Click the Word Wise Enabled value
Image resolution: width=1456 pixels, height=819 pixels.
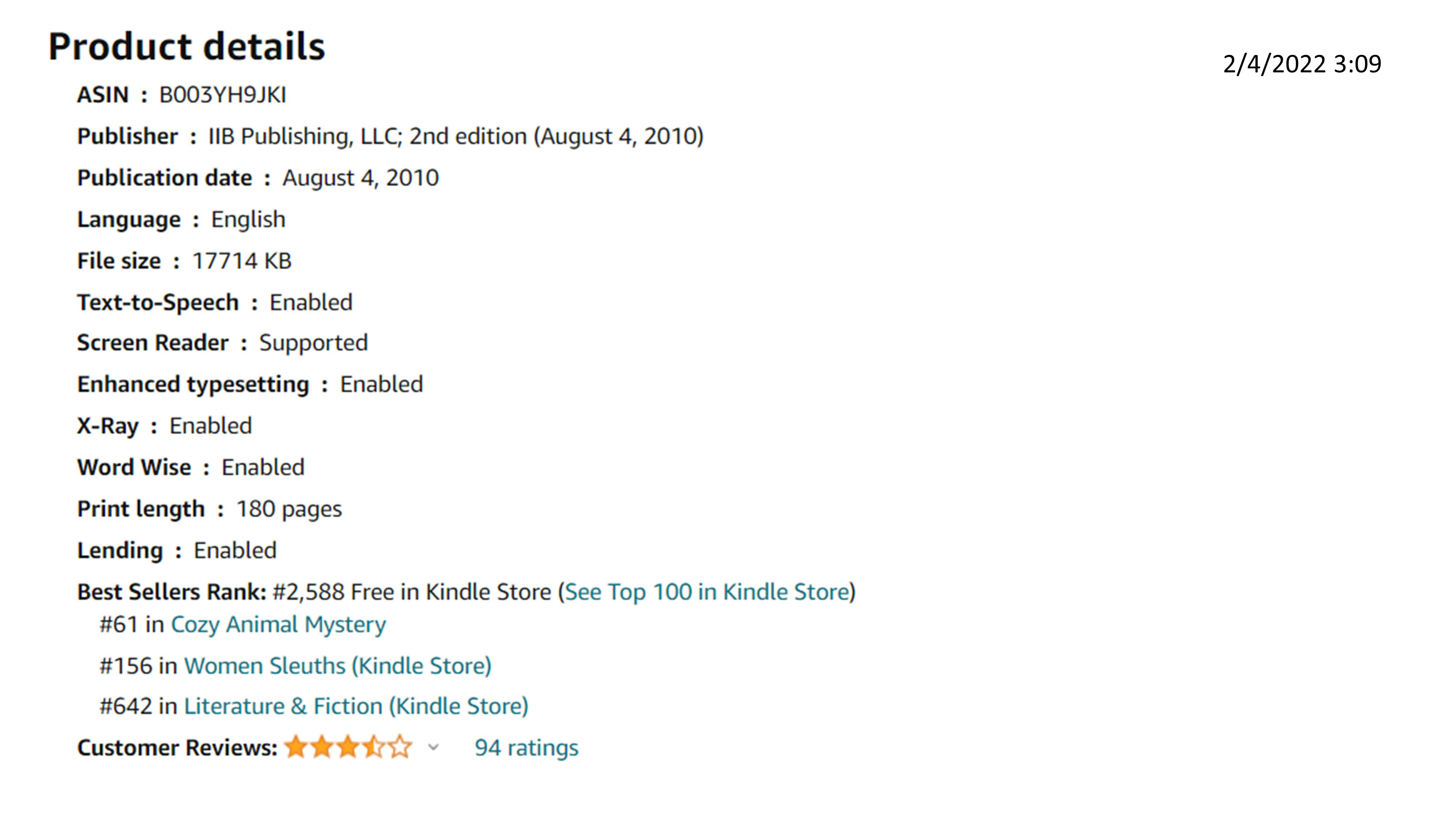pos(263,467)
